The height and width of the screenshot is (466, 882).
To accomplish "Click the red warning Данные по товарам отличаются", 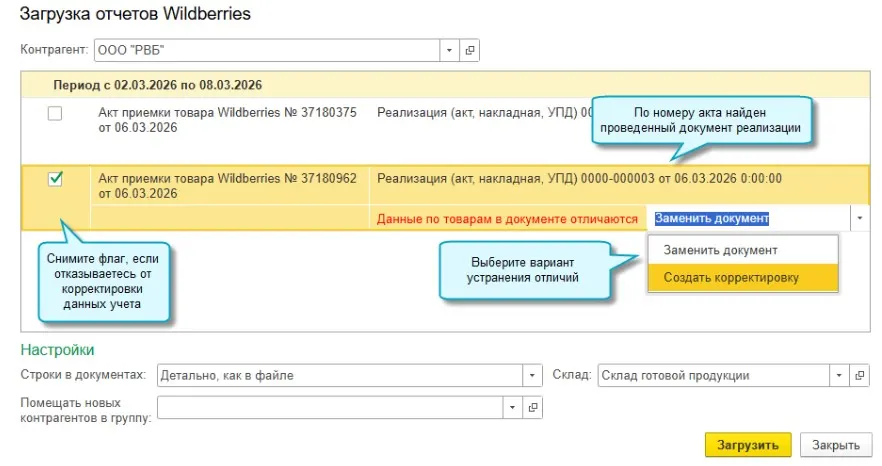I will point(507,219).
